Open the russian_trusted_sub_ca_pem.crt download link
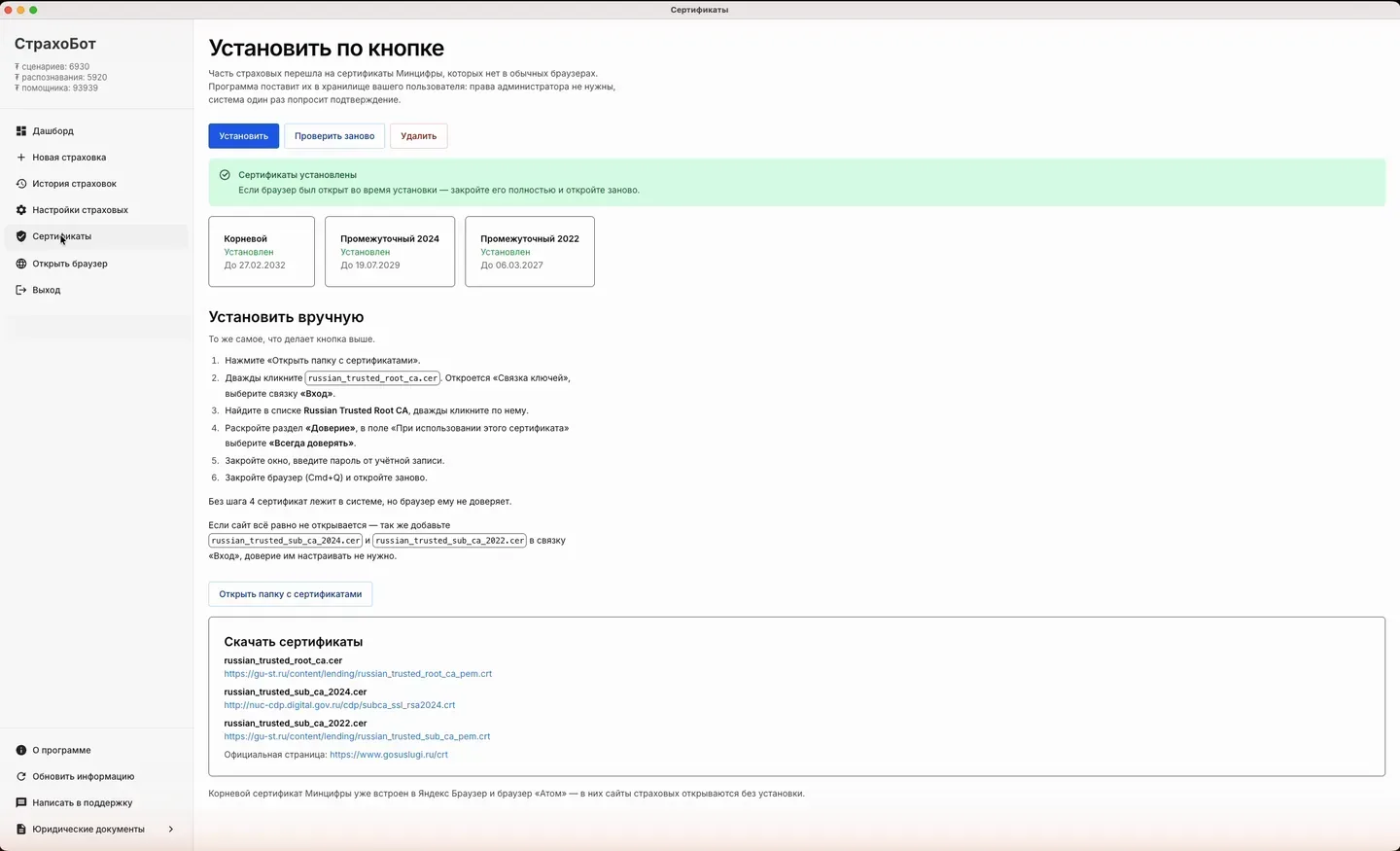Image resolution: width=1400 pixels, height=851 pixels. point(357,736)
